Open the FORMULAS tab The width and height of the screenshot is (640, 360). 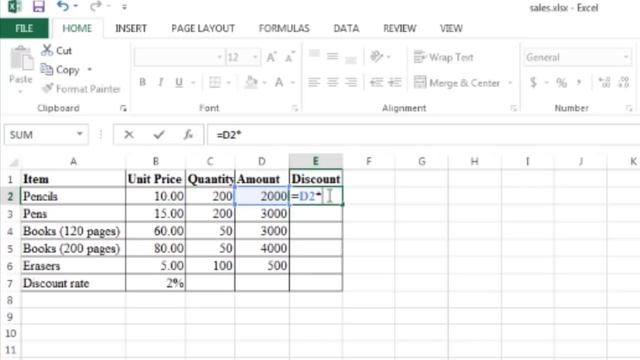click(x=284, y=28)
